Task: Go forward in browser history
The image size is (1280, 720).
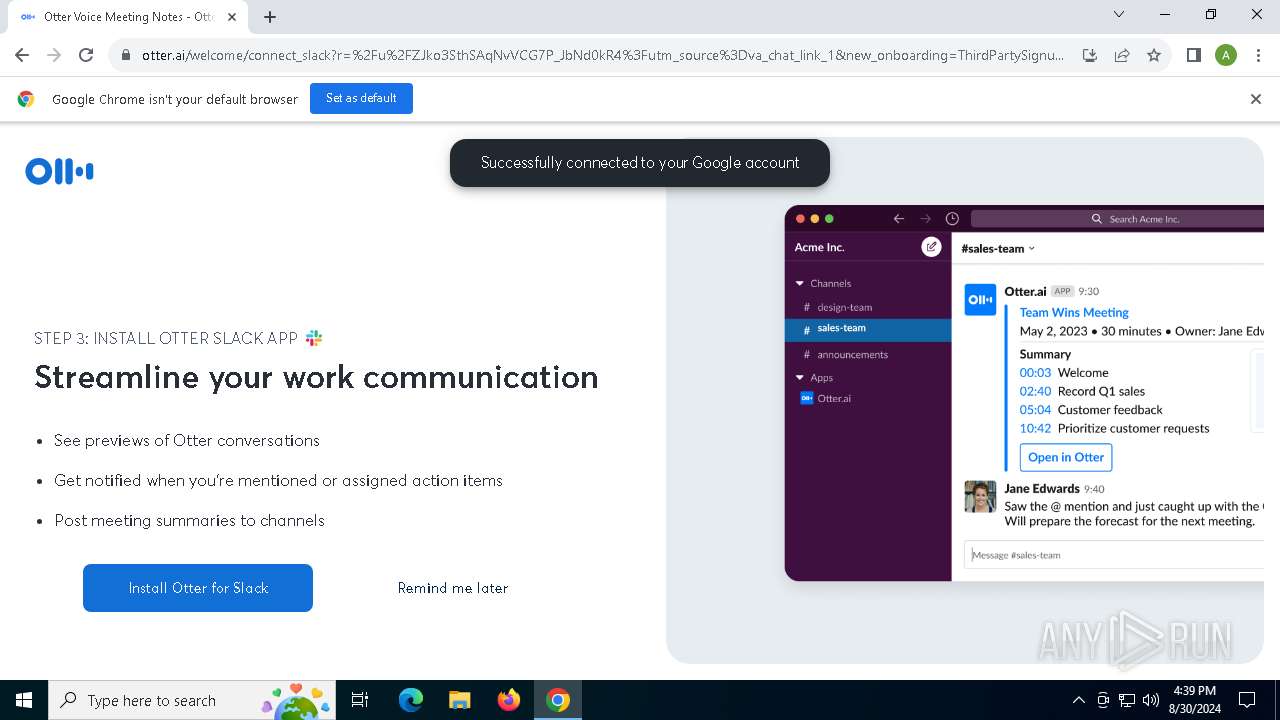Action: (54, 55)
